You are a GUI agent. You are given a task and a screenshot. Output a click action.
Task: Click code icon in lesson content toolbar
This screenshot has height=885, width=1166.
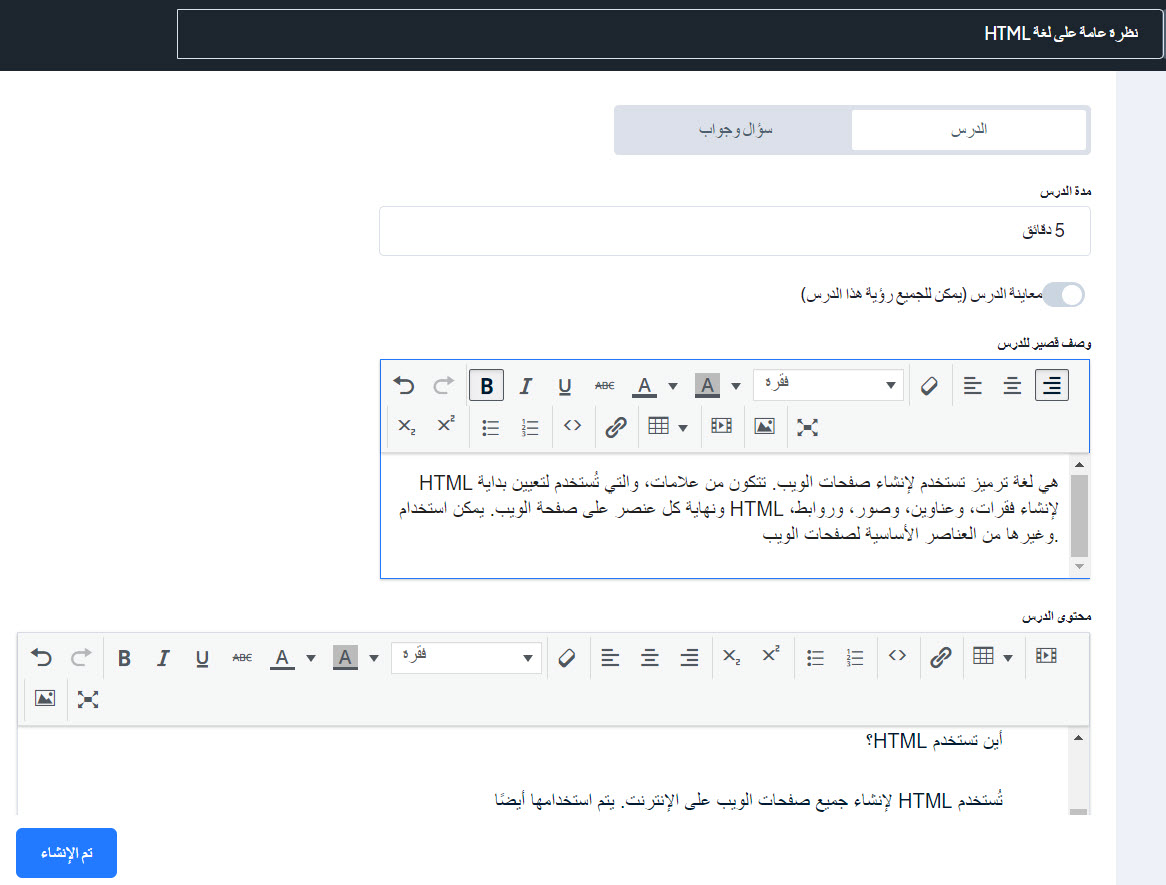coord(897,657)
